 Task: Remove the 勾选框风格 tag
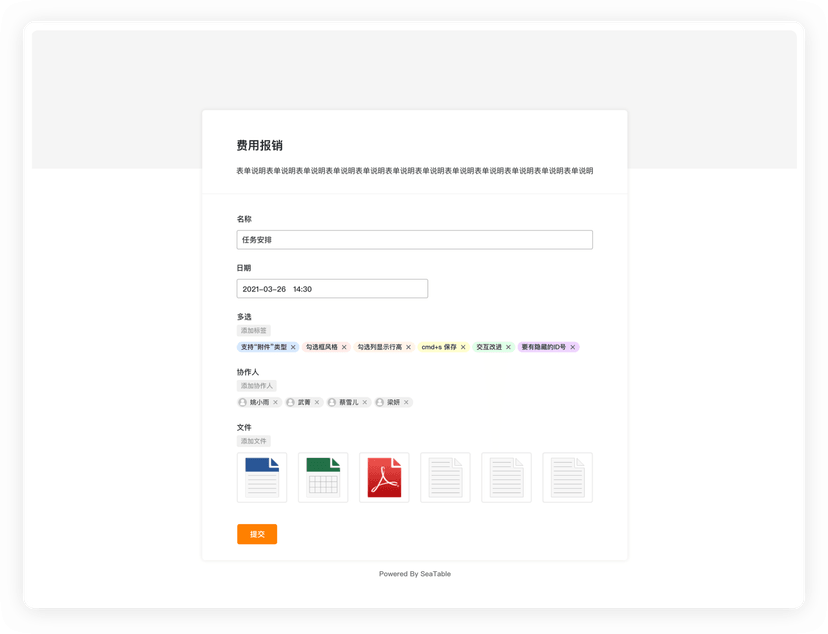click(x=344, y=347)
